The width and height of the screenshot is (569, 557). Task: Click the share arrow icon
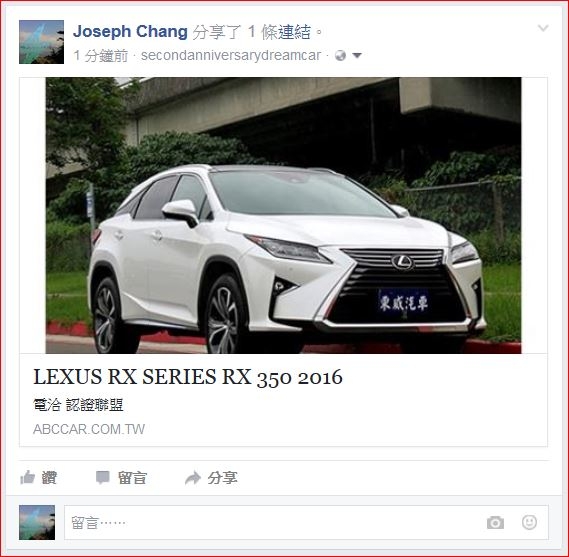[193, 478]
